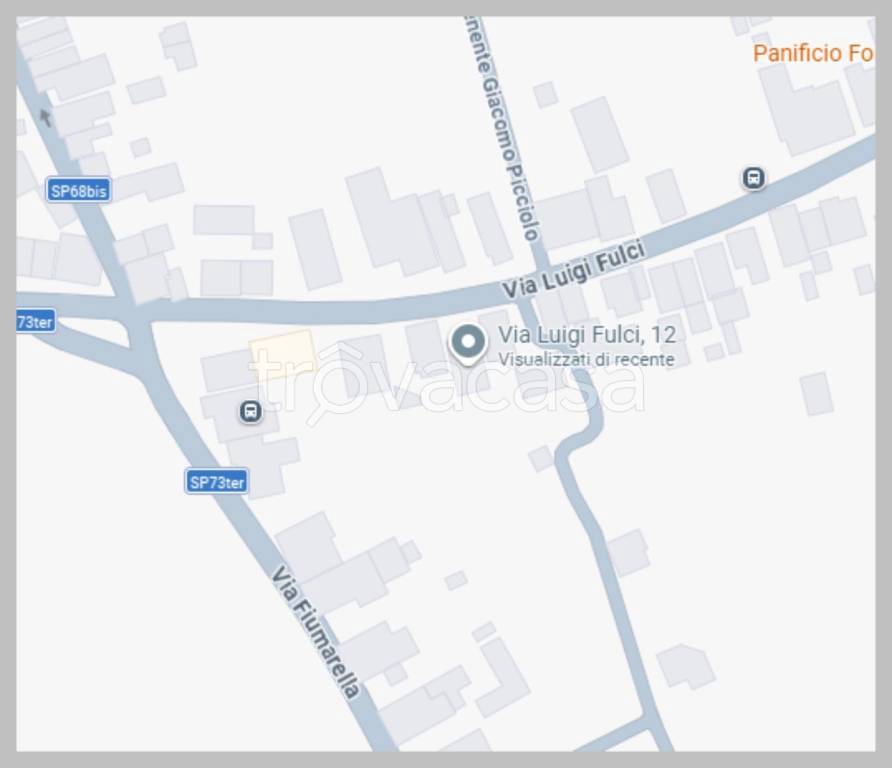This screenshot has width=892, height=768.
Task: Select the Via Fiumarella street label
Action: (x=315, y=631)
